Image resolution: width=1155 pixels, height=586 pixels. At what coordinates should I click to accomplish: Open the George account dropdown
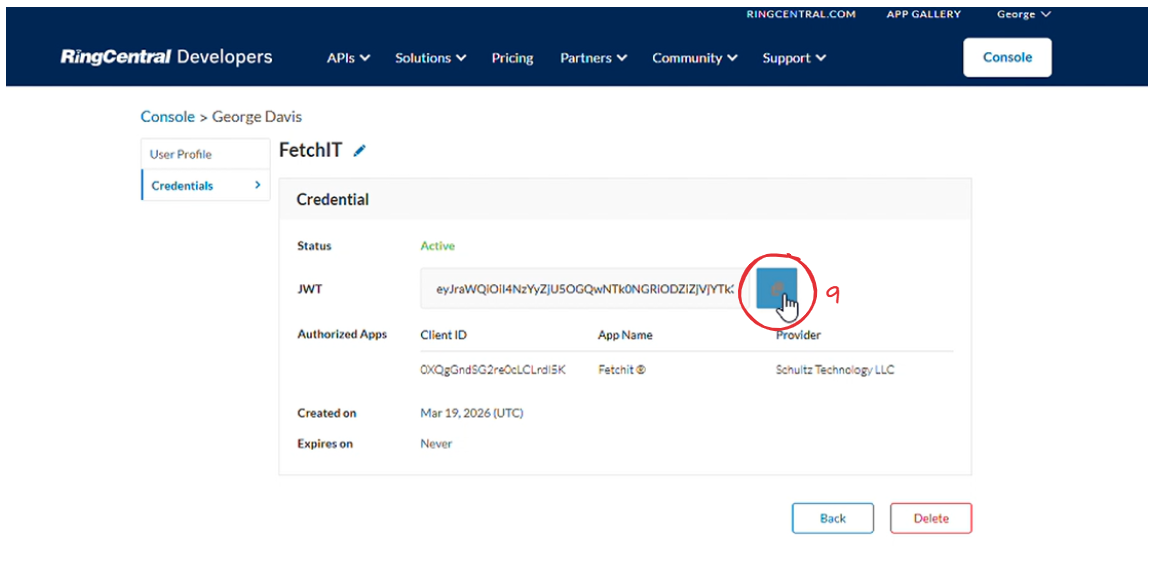(x=1023, y=14)
